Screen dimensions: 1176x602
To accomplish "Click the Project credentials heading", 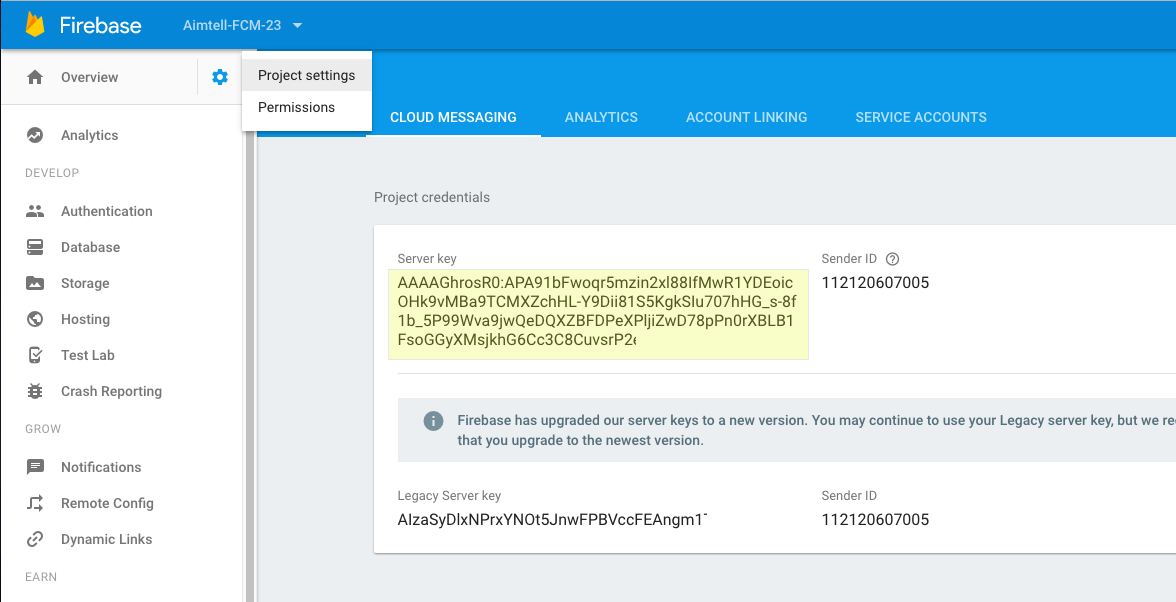I will pos(432,197).
